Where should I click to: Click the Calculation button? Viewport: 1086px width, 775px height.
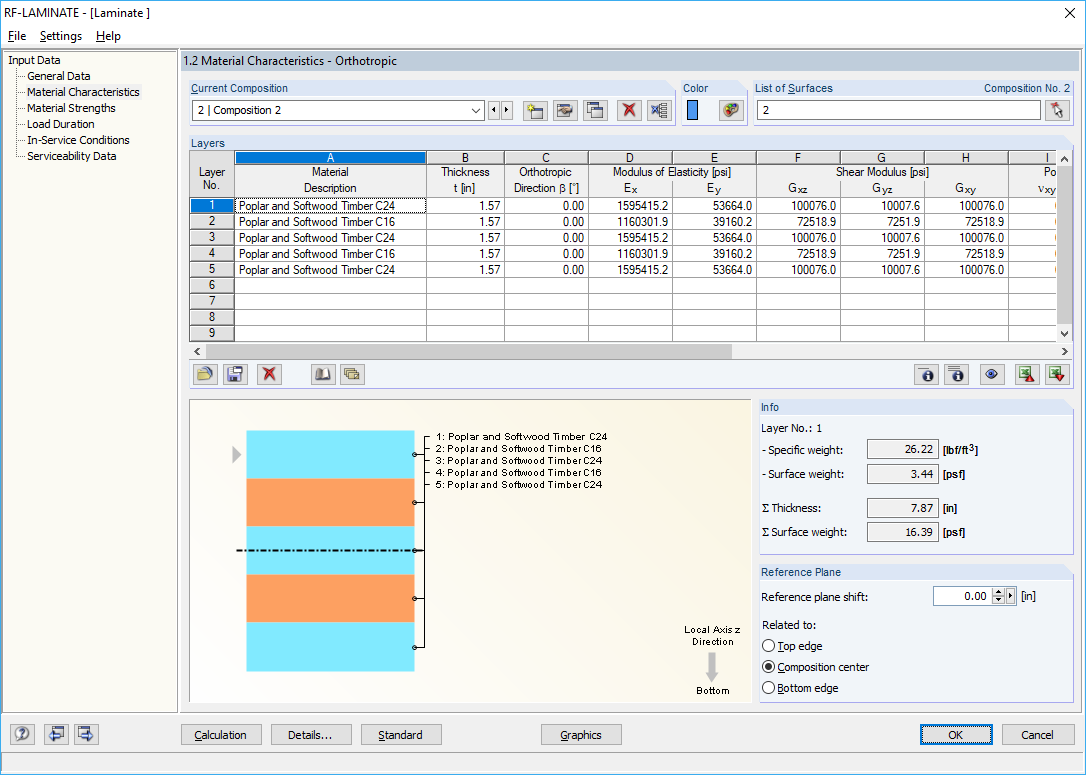pyautogui.click(x=221, y=735)
